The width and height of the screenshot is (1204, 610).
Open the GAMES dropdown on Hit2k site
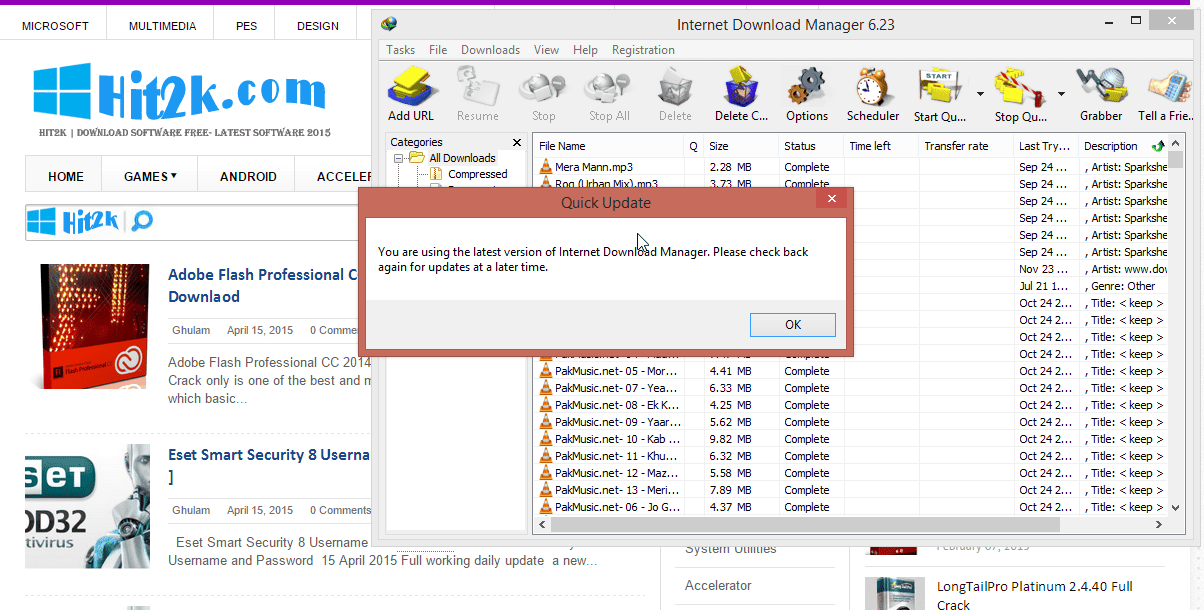(151, 176)
